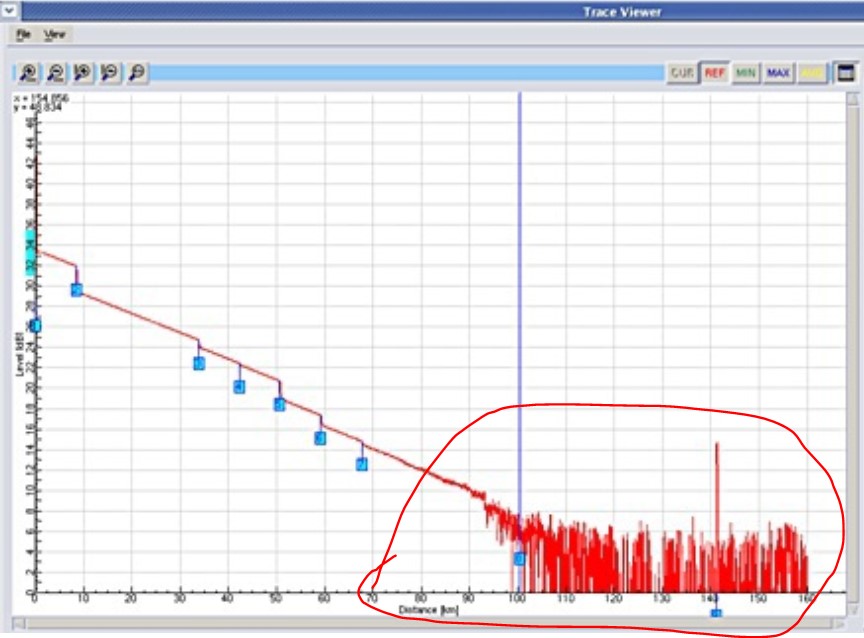Click the second zoom-out icon with side bar

(x=110, y=73)
